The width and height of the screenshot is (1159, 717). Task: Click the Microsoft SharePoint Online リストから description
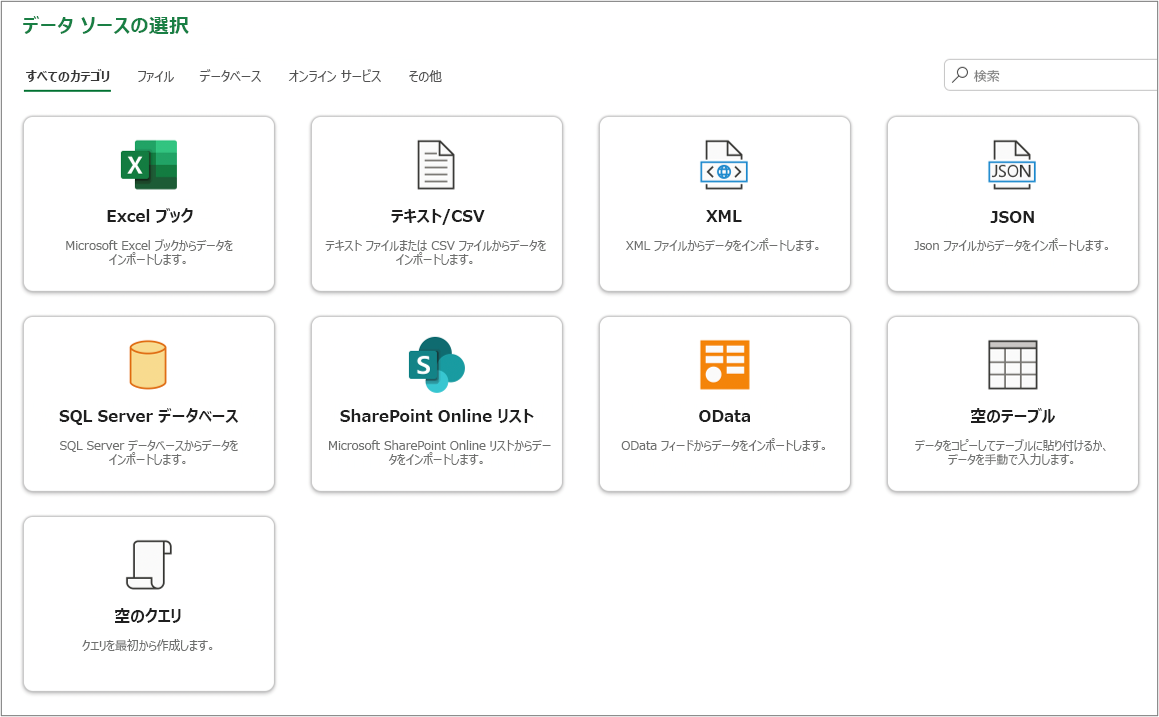coord(439,452)
